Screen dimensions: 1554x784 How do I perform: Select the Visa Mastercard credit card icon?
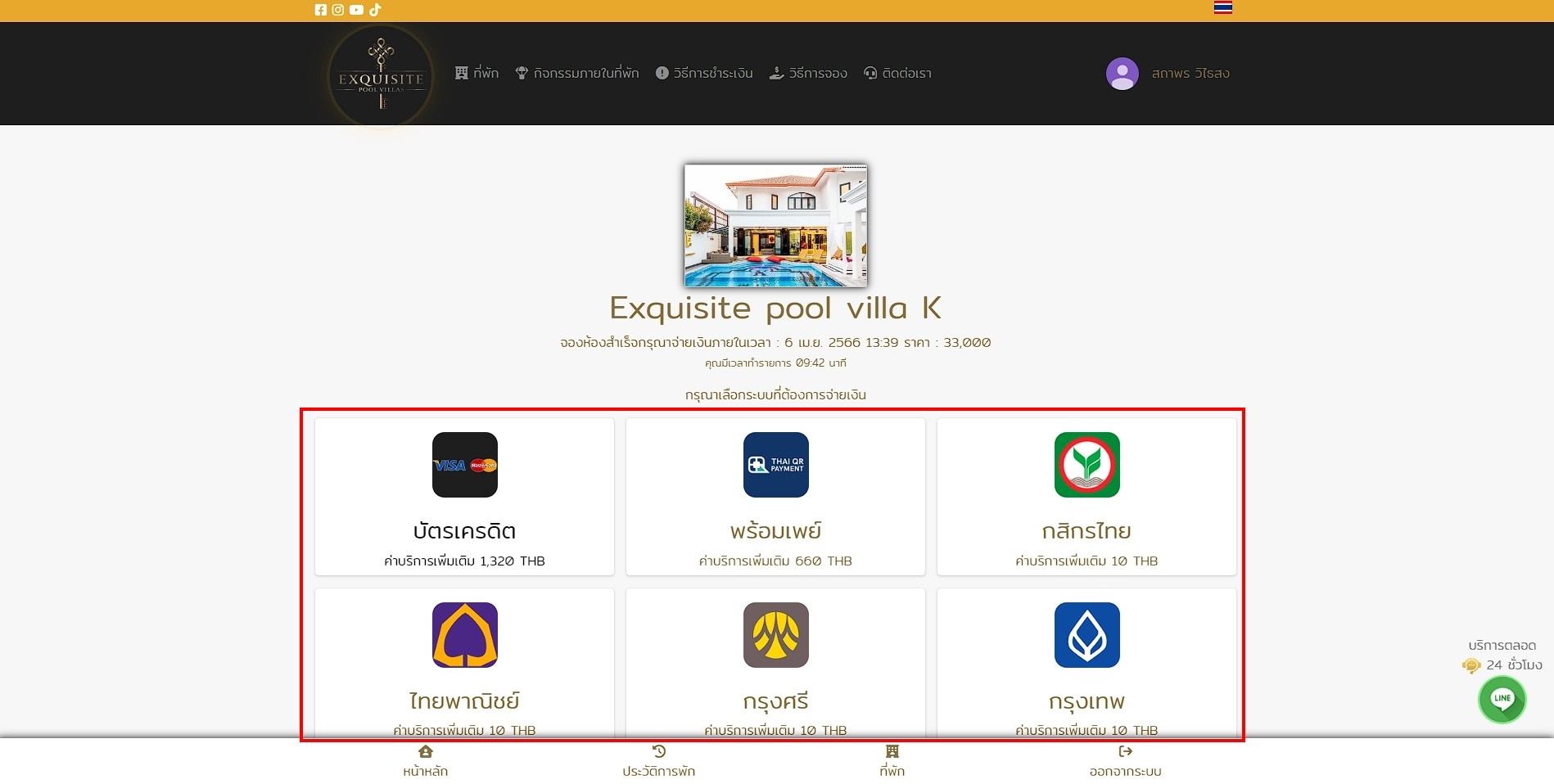tap(464, 465)
